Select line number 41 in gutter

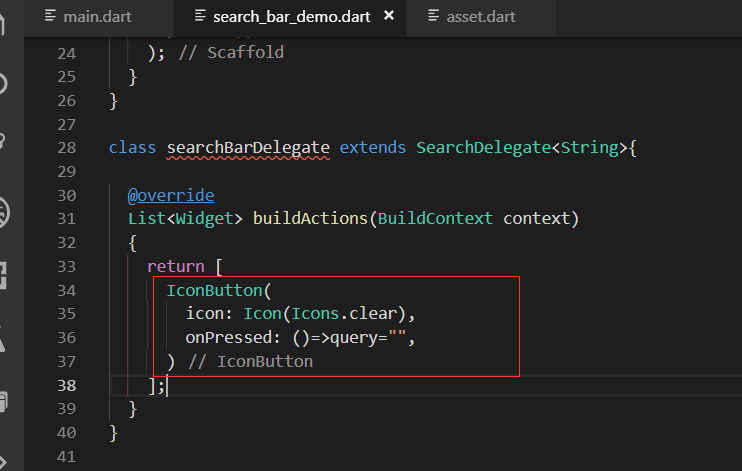pyautogui.click(x=66, y=457)
